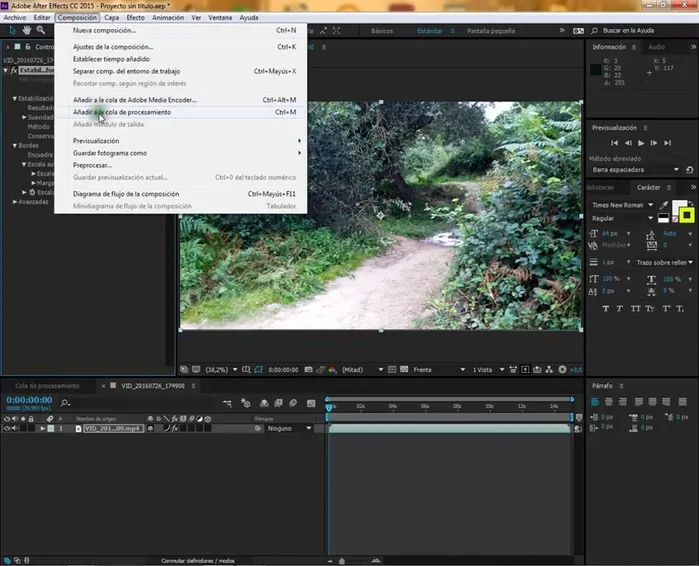This screenshot has height=566, width=699.
Task: Open Ninguno parent dropdown
Action: (289, 428)
